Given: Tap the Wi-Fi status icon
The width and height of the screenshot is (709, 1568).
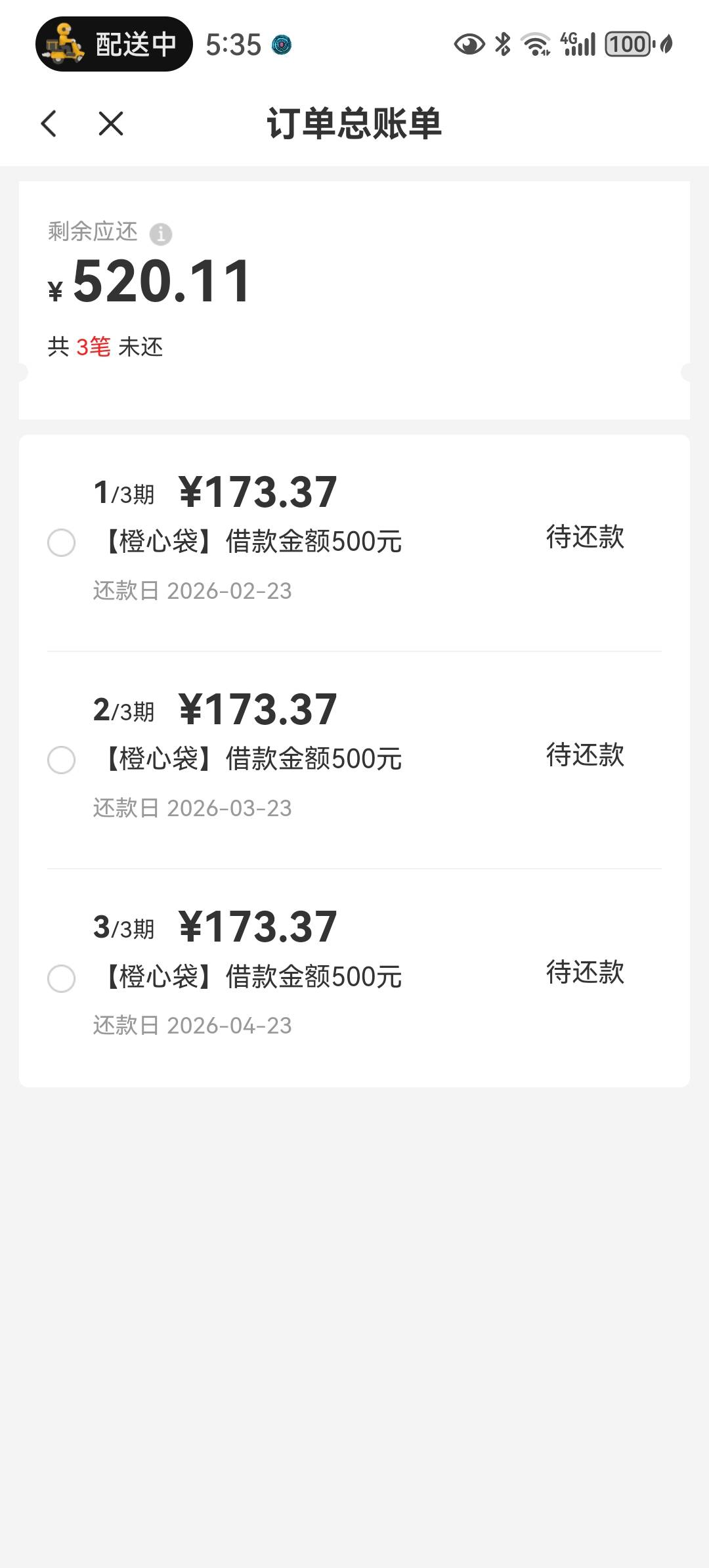Looking at the screenshot, I should point(535,45).
